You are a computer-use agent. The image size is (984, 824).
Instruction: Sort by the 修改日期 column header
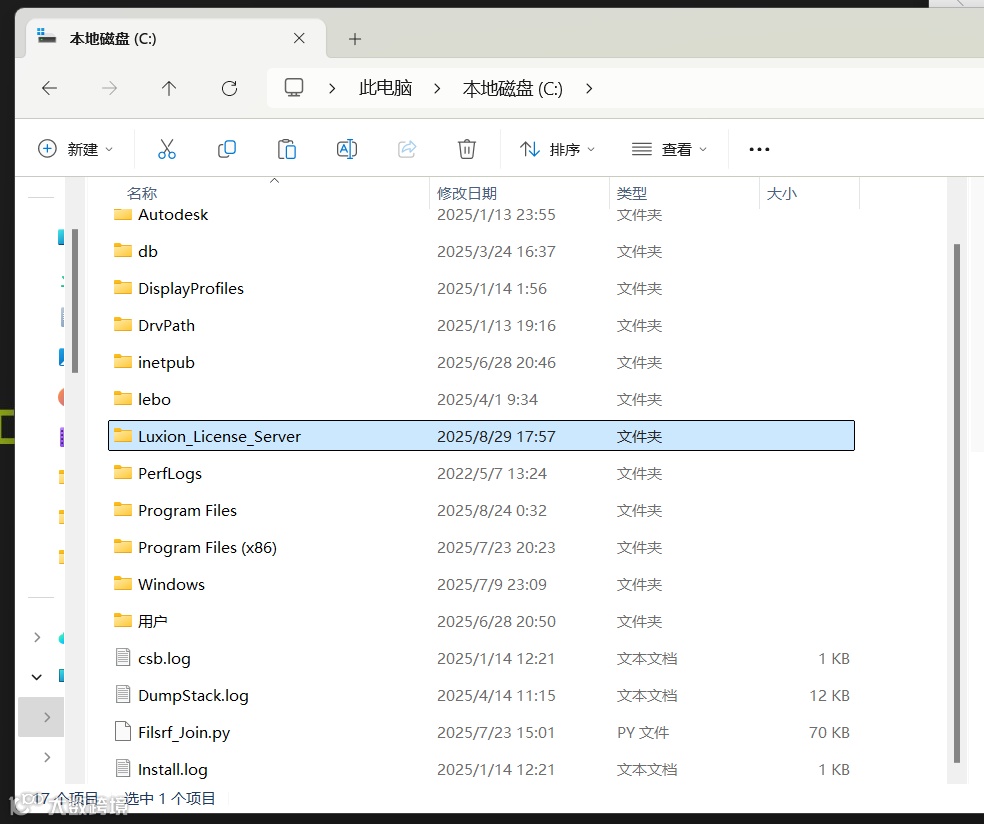tap(467, 193)
